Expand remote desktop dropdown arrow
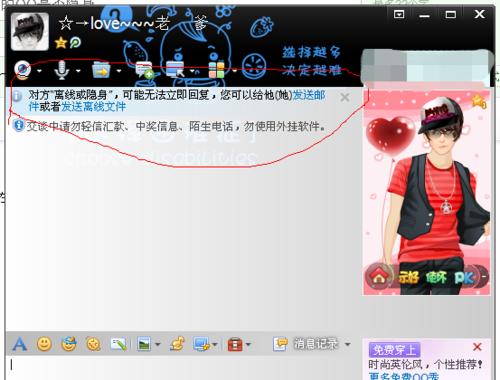 [192, 71]
